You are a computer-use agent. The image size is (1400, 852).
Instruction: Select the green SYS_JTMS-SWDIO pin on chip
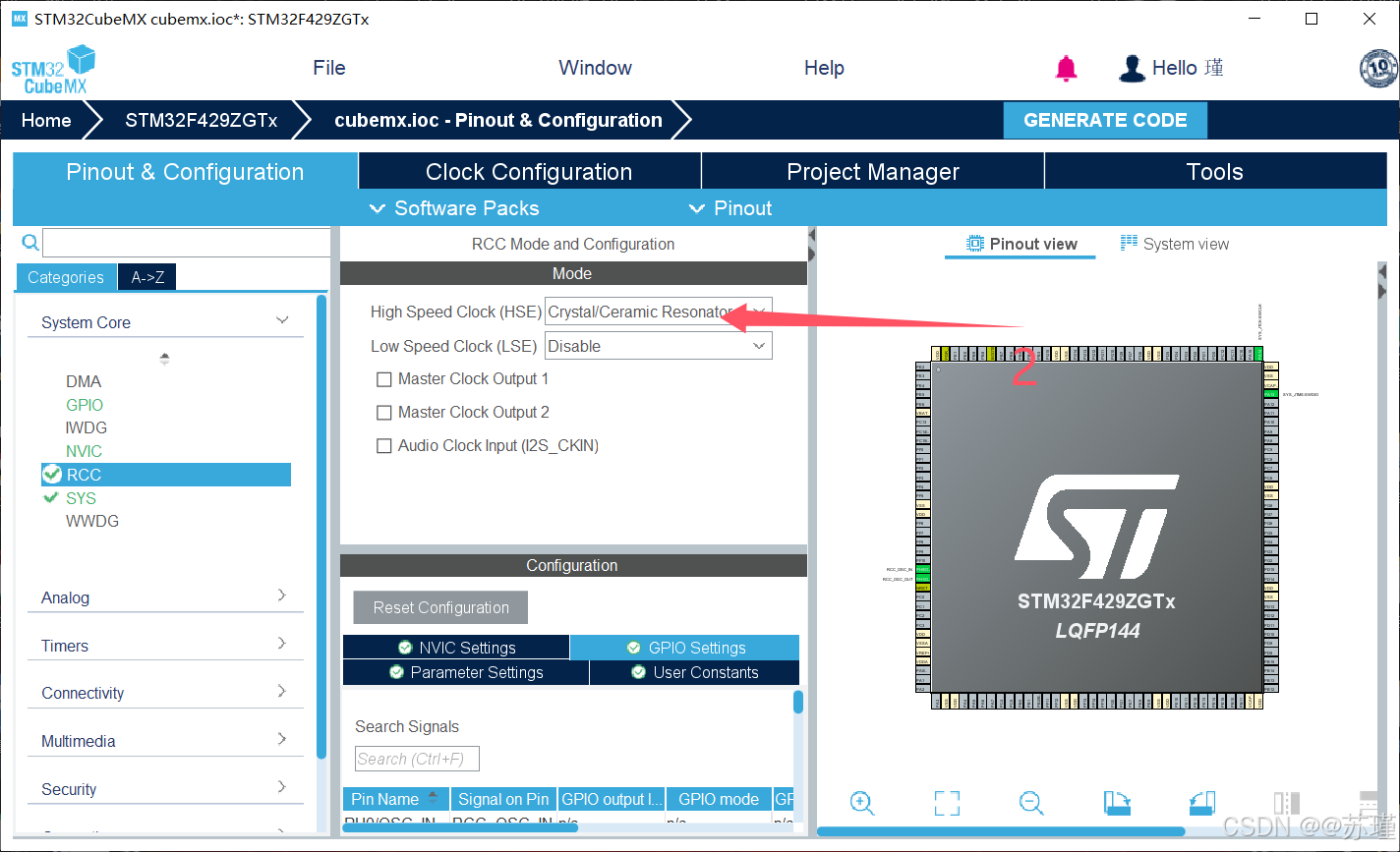(1270, 394)
